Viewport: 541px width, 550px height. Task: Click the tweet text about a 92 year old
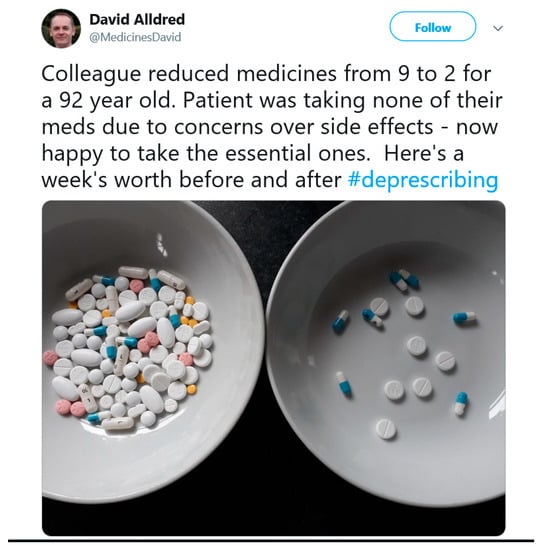point(270,127)
